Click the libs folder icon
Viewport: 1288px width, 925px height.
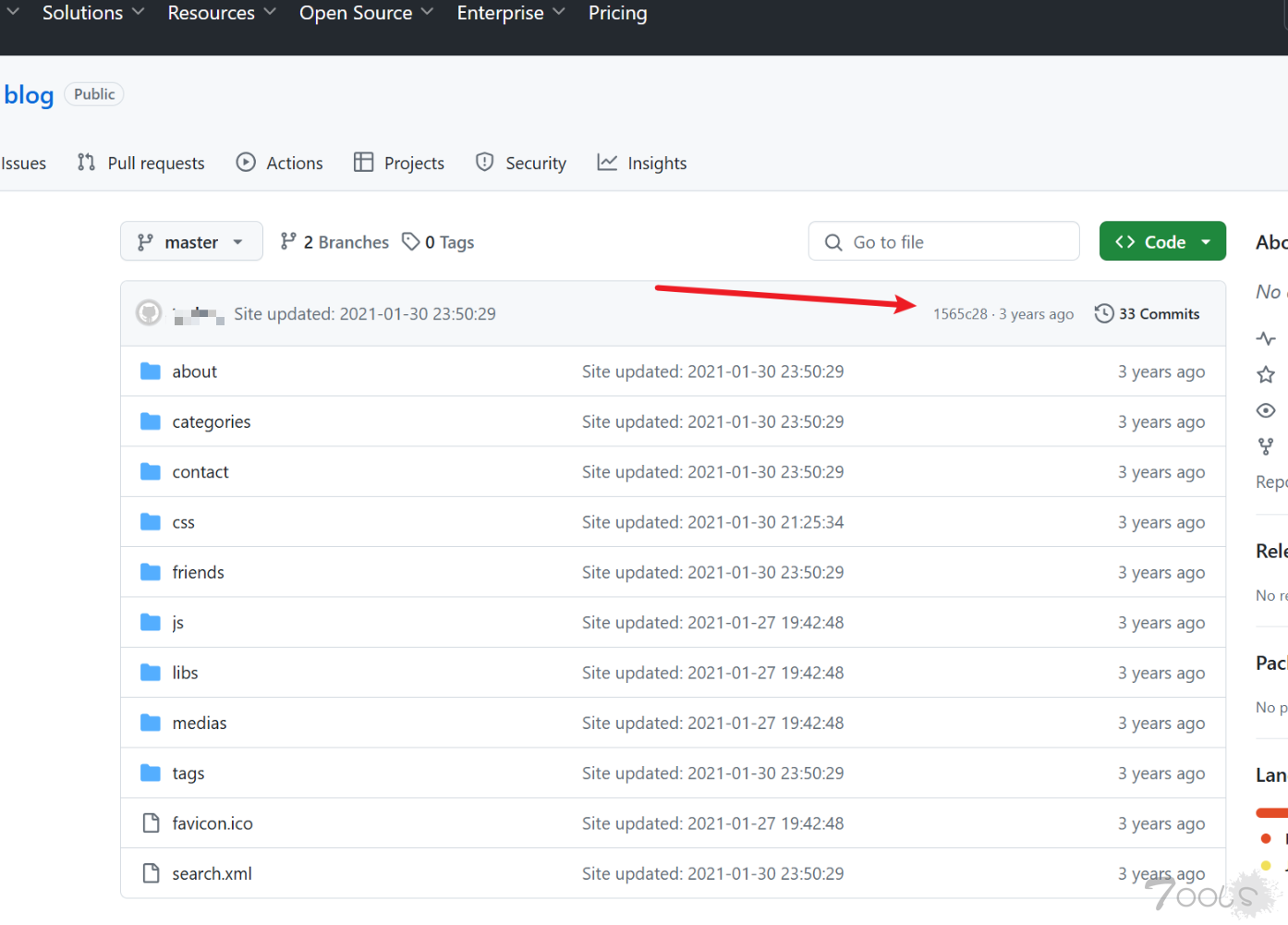(x=151, y=672)
